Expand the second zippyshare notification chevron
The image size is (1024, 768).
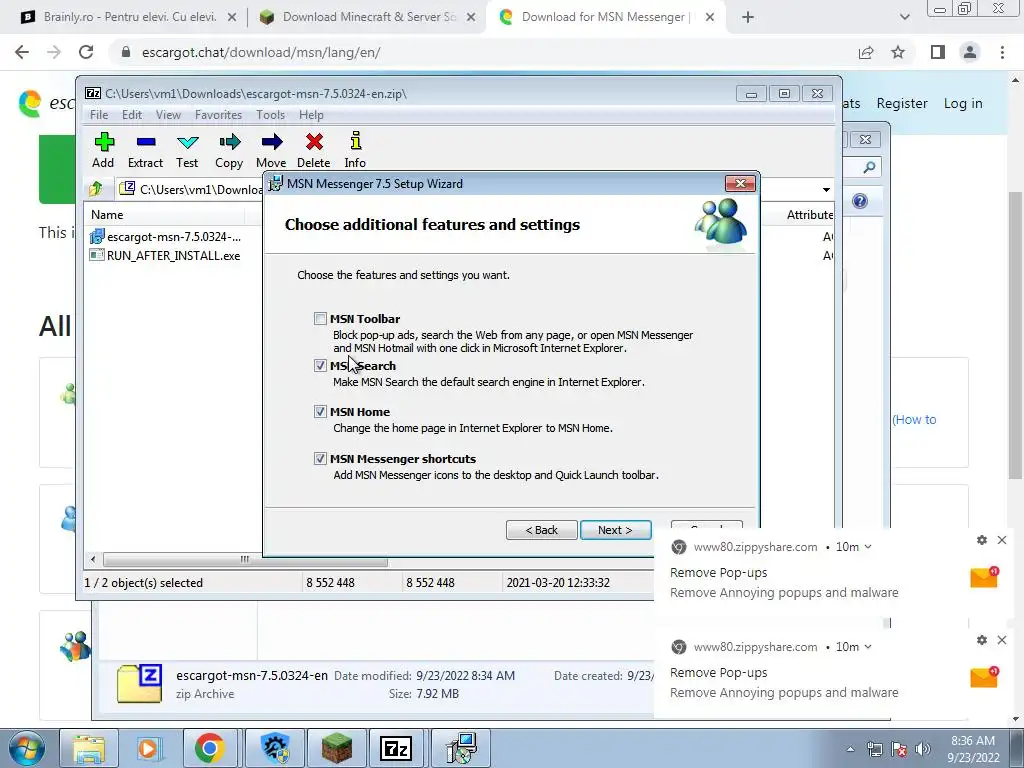click(x=868, y=647)
